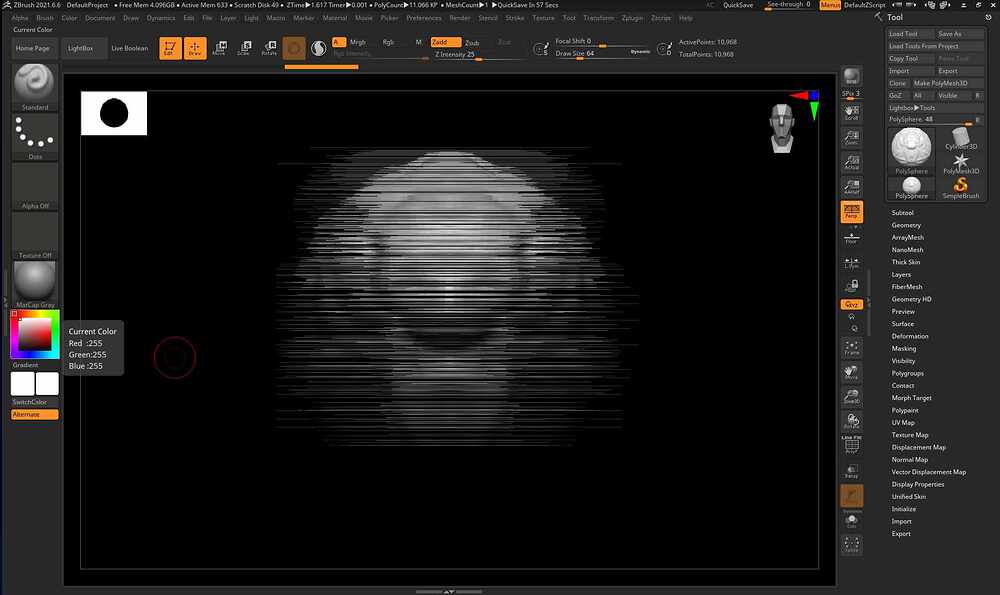Click the sculptris pro S sphere icon
This screenshot has height=595, width=1000.
coord(318,48)
